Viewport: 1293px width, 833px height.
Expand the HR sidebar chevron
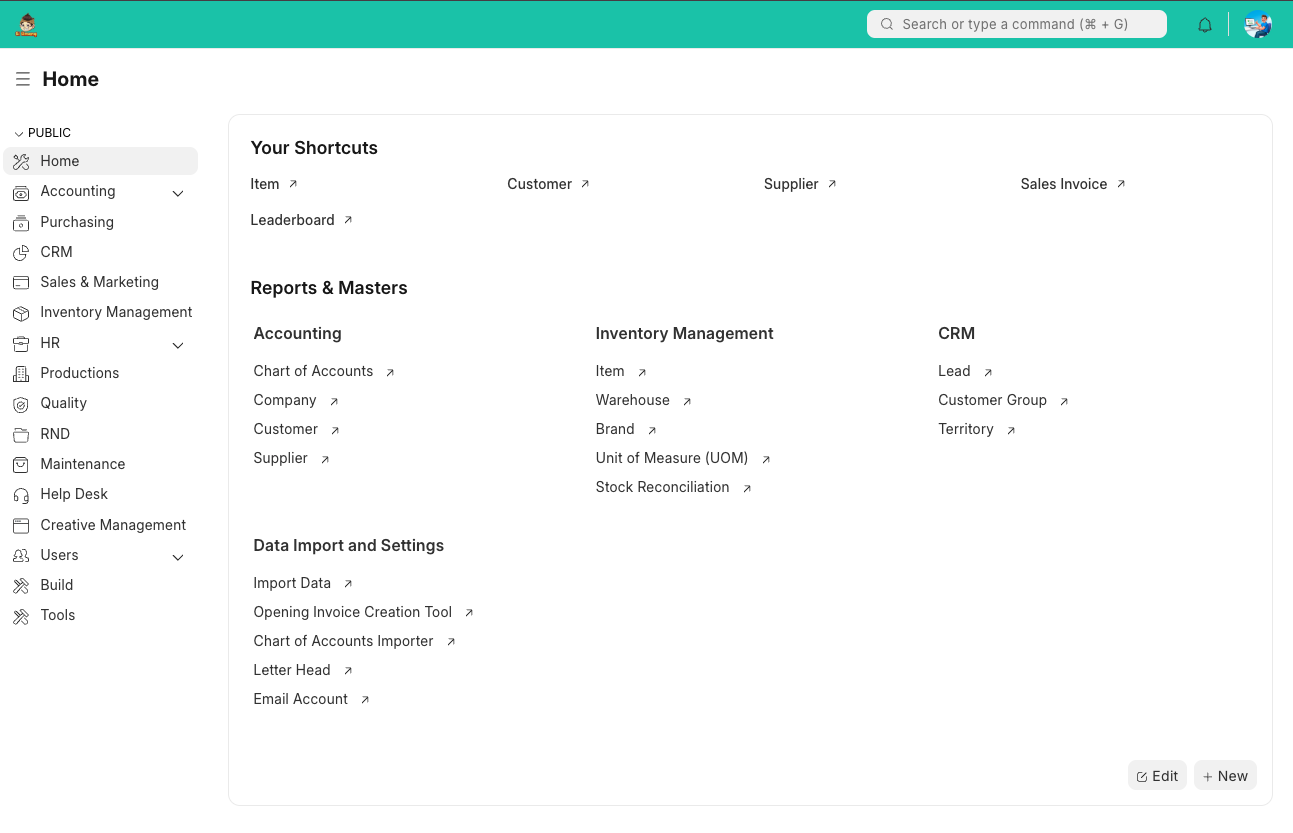(x=177, y=344)
